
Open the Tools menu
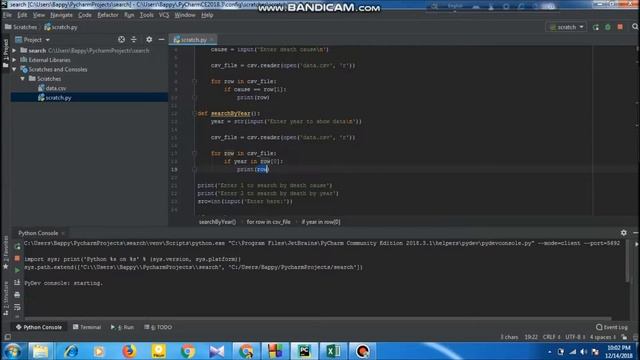(x=147, y=15)
